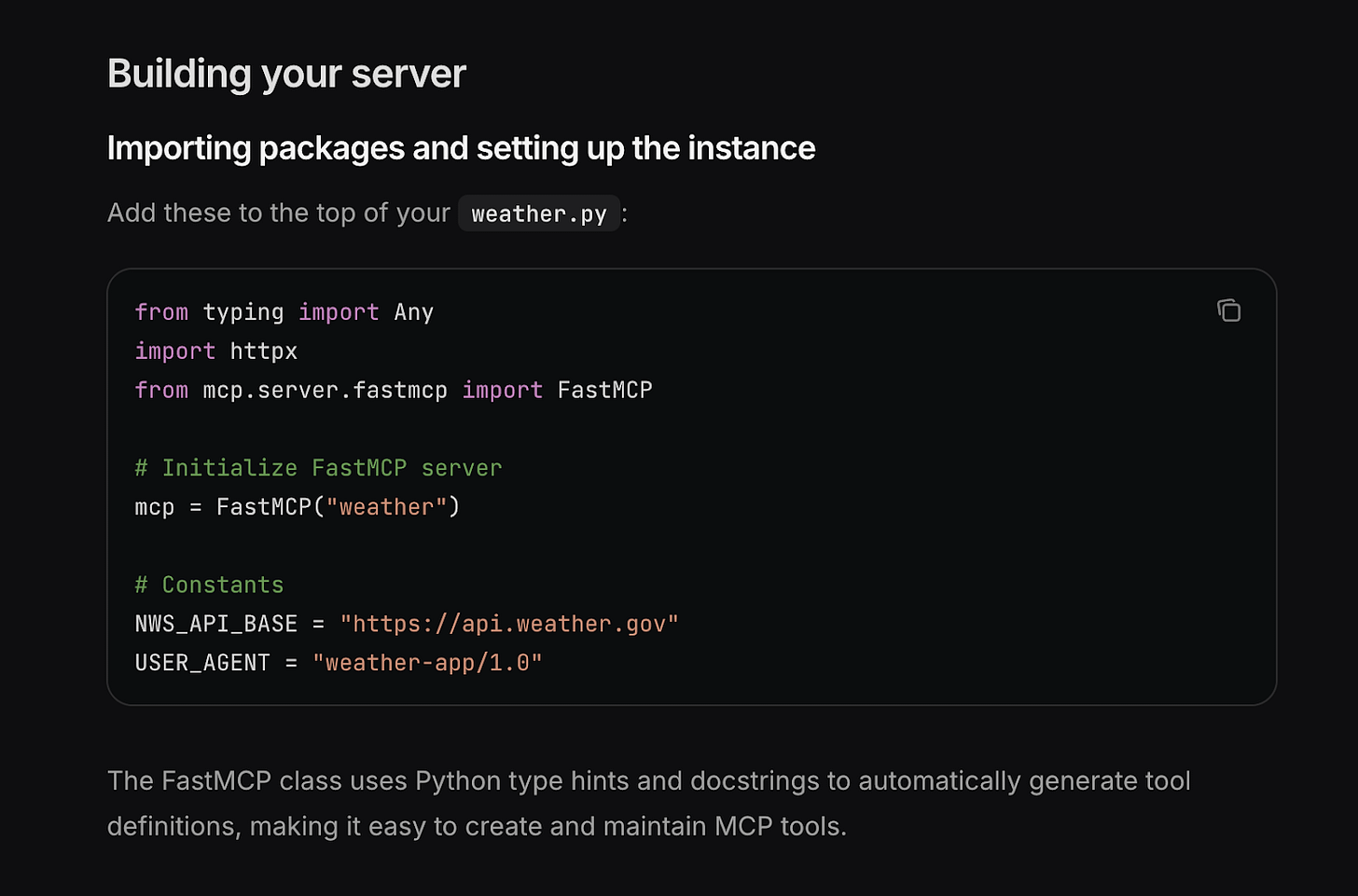
Task: Click the "Building your server" heading
Action: pos(286,74)
